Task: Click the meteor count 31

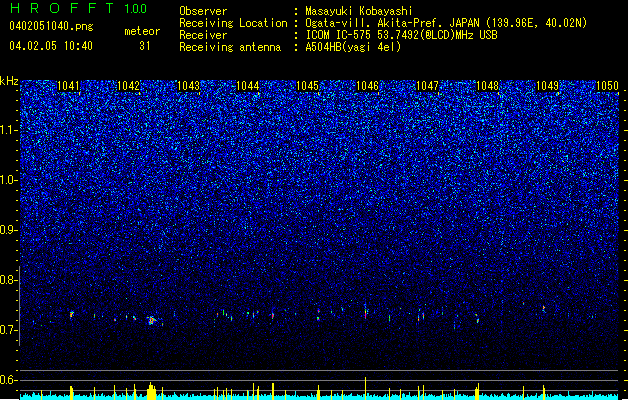Action: pyautogui.click(x=145, y=46)
